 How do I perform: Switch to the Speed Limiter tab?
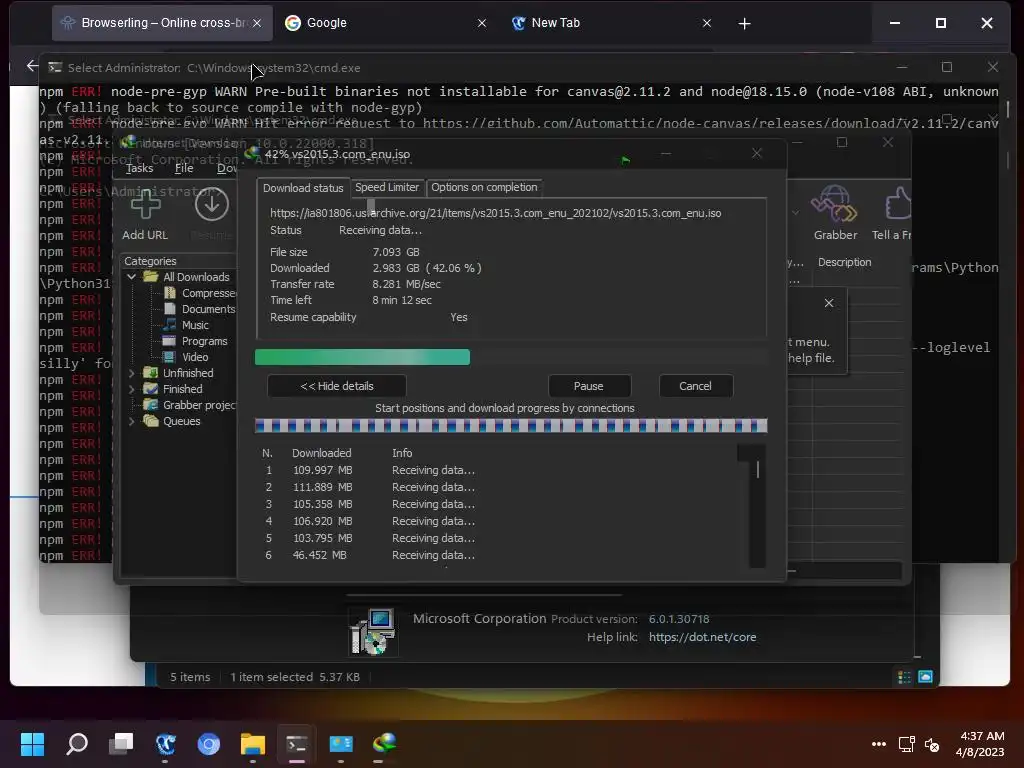pos(387,187)
